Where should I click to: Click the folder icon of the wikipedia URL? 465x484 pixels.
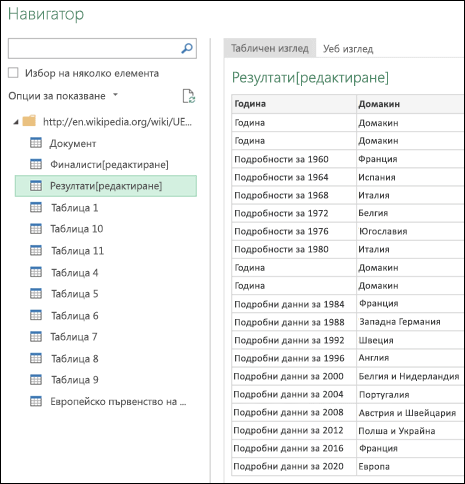[29, 121]
